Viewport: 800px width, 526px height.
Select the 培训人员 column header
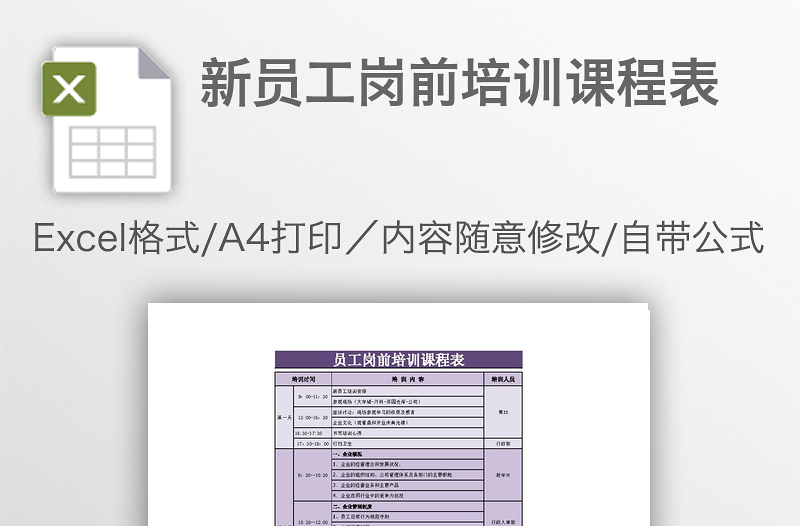503,379
